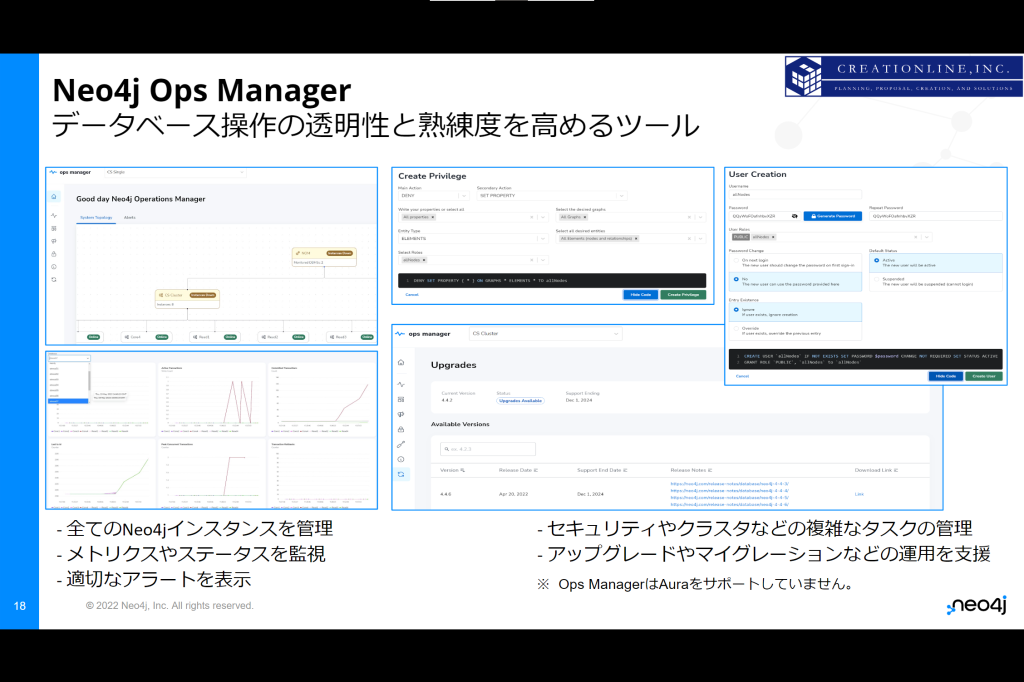Click Creationline Inc. logo
Viewport: 1024px width, 682px height.
tap(904, 76)
